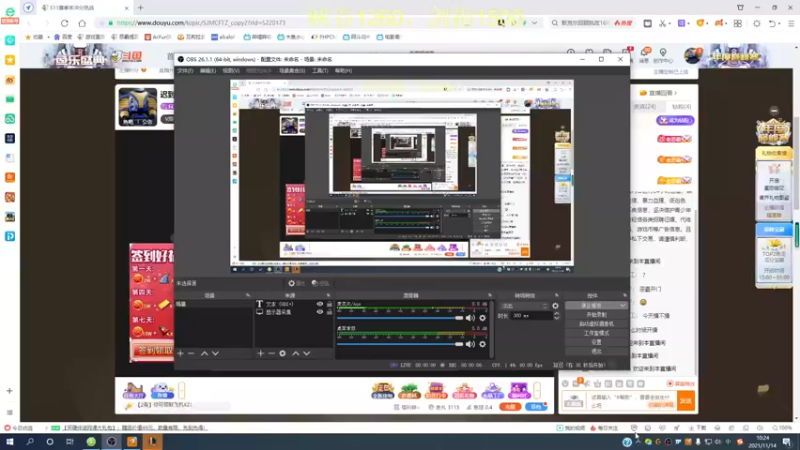Reload the browser page with refresh icon
Screen dimensions: 800x450
(x=64, y=23)
